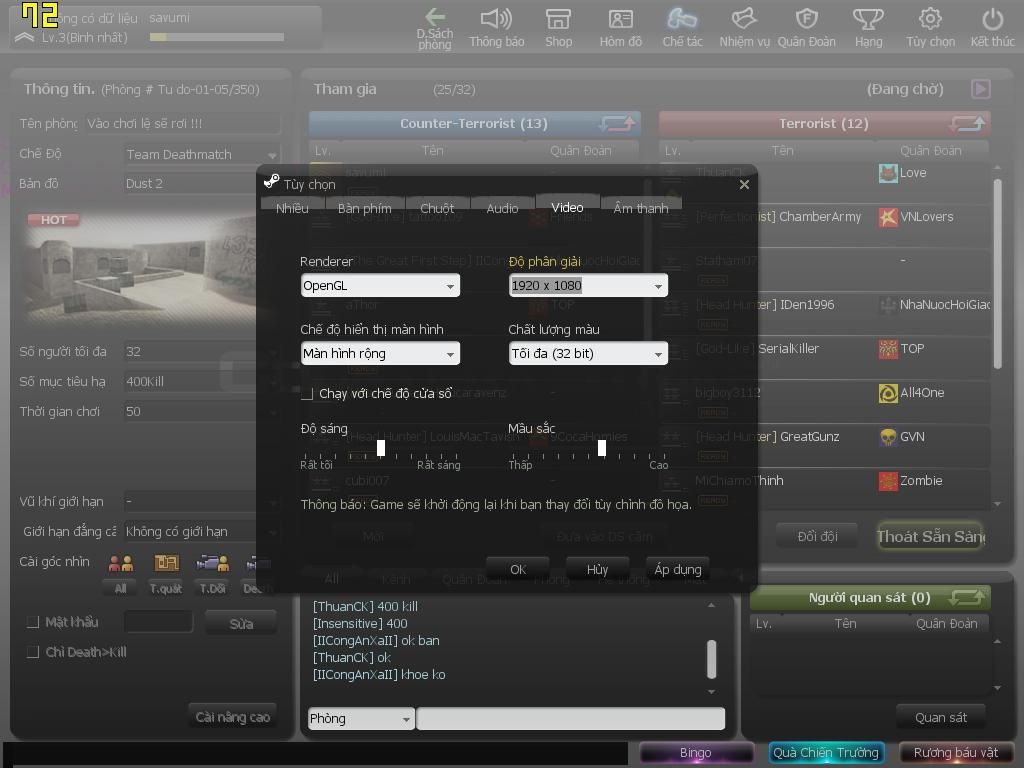Click the TOP clan emblem icon

coord(888,349)
